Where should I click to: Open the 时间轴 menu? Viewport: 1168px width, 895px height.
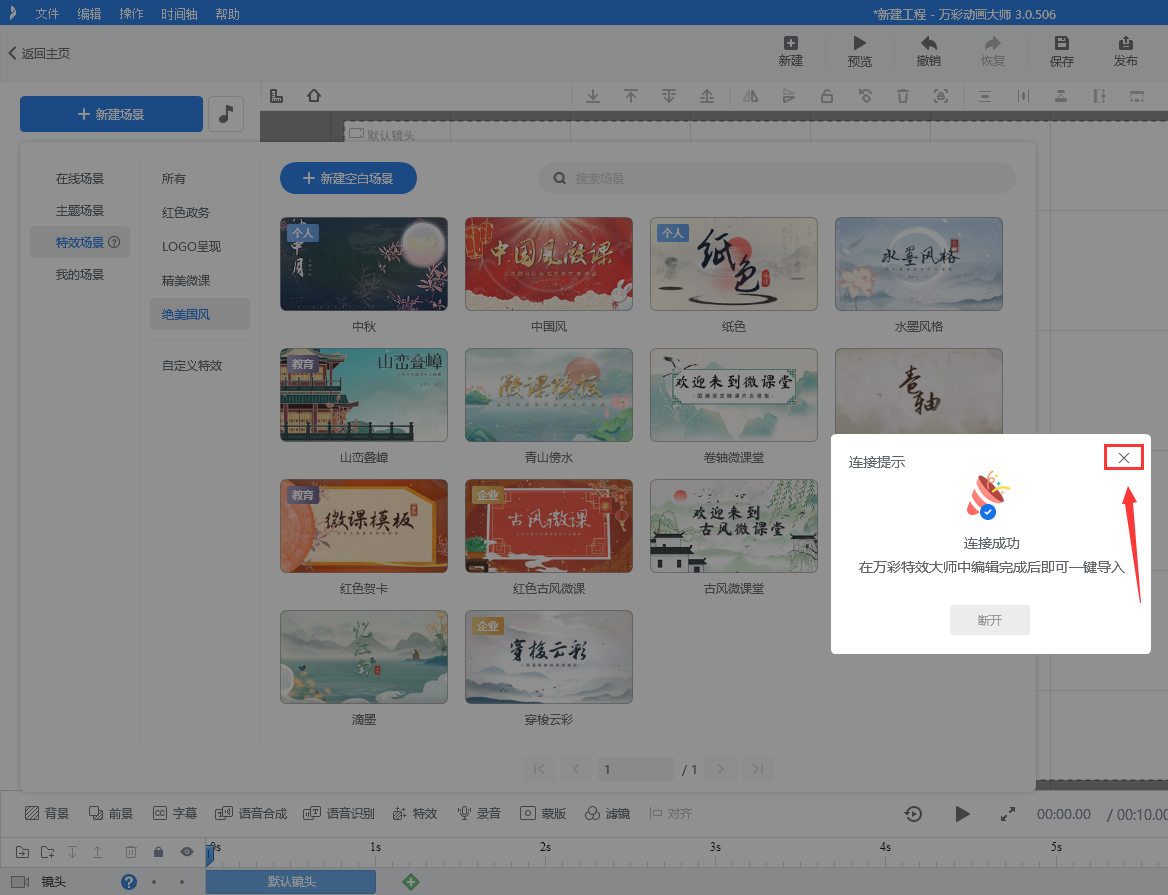pos(179,14)
